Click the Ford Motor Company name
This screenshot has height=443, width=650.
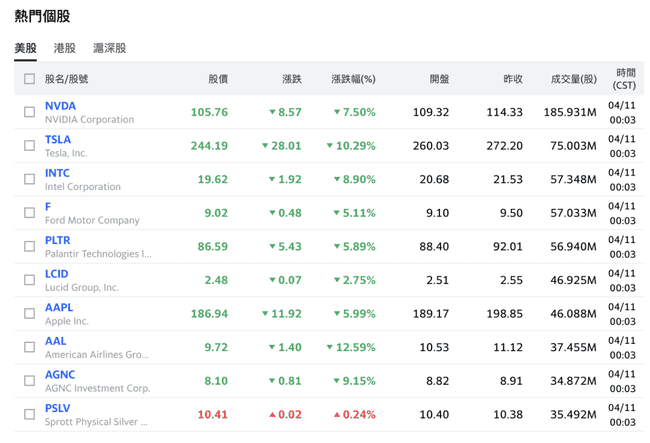click(x=92, y=220)
